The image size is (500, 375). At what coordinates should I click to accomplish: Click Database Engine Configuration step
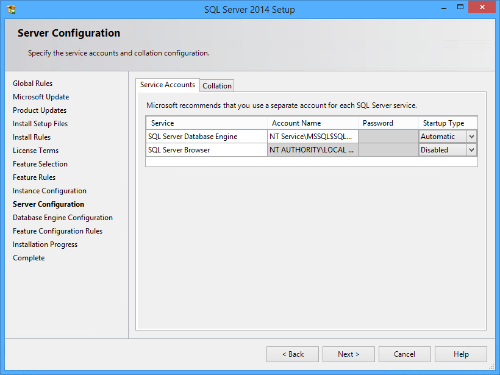pos(63,217)
